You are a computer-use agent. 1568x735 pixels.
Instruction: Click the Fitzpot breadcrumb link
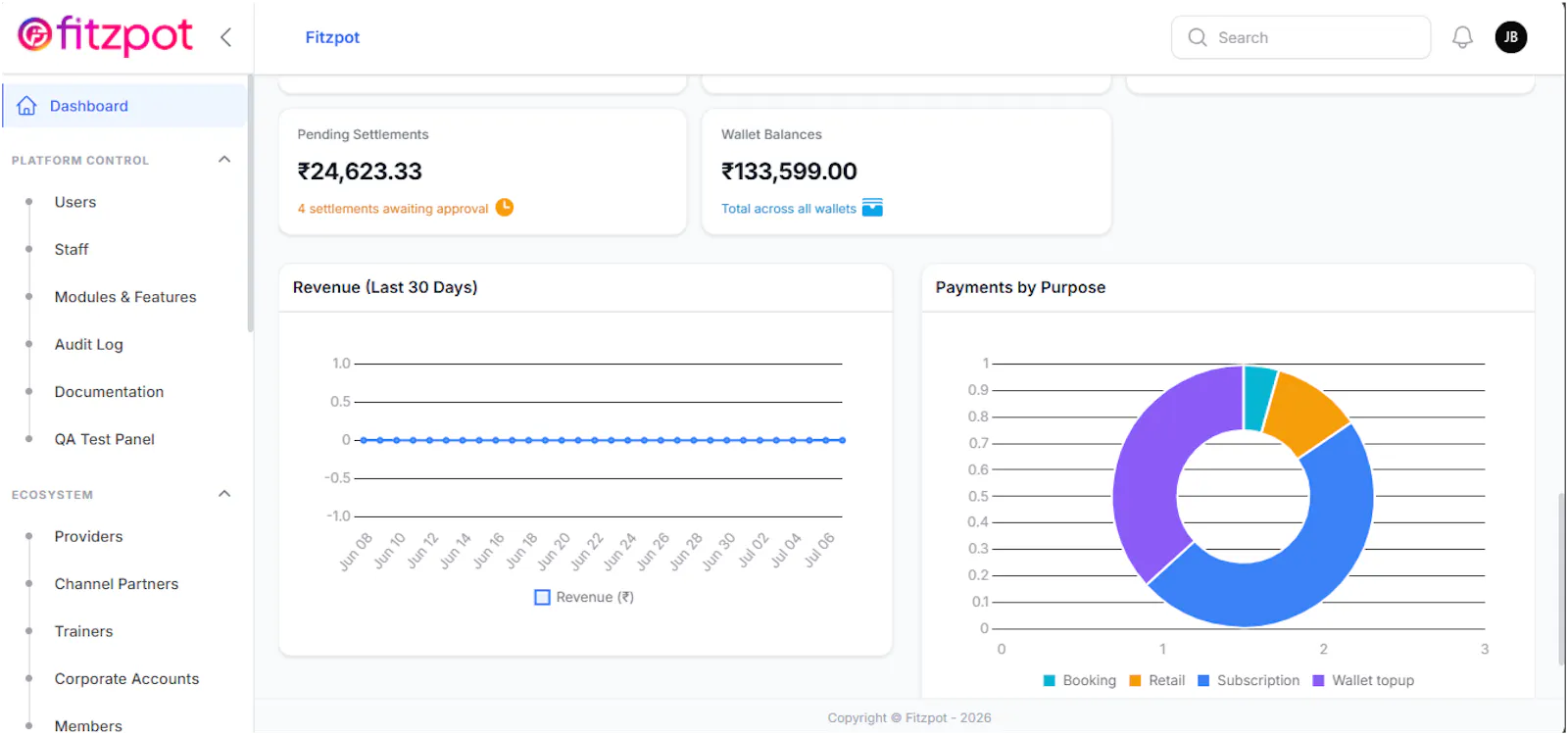coord(332,37)
